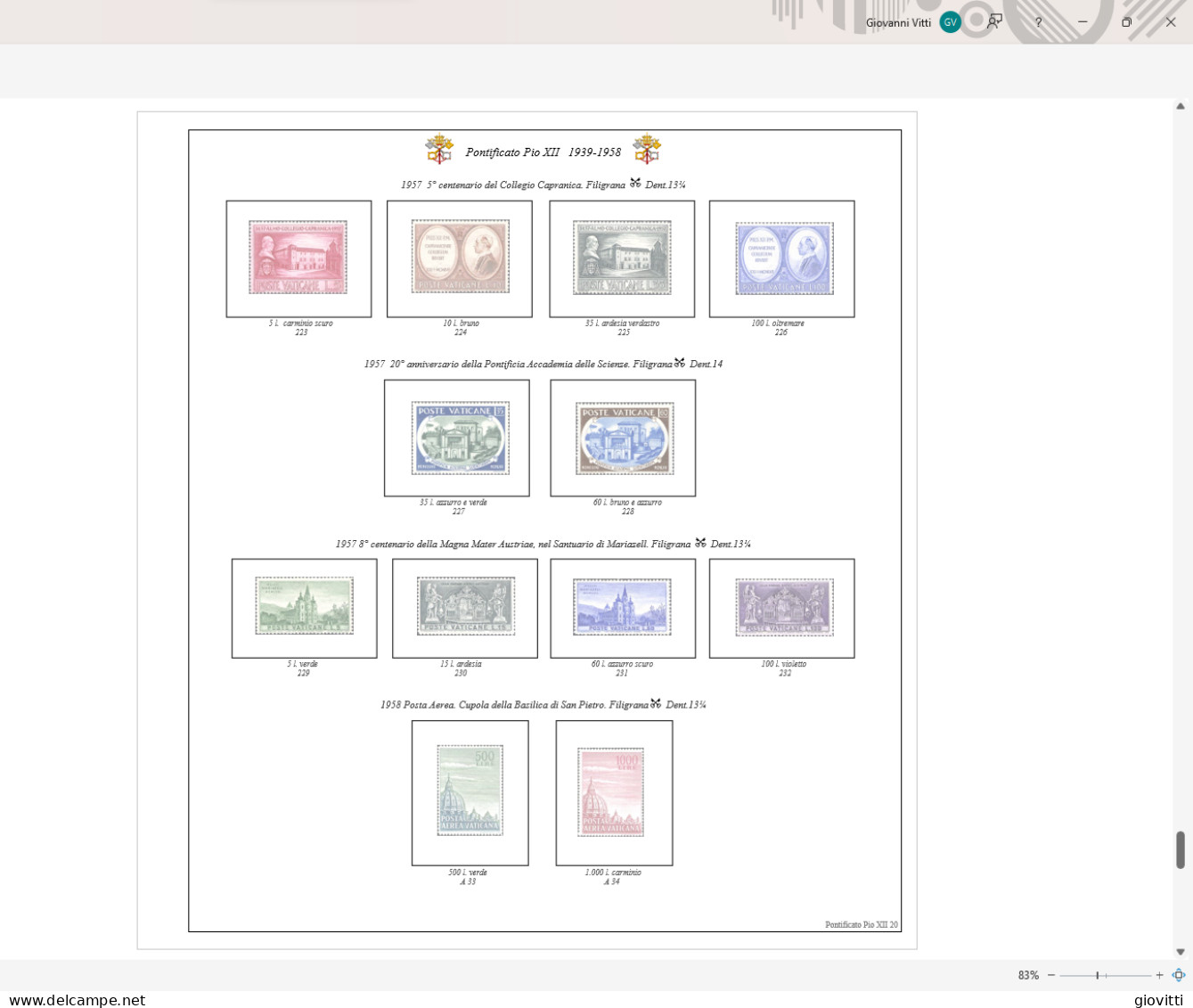Close the application window
1193x1008 pixels.
click(x=1171, y=22)
